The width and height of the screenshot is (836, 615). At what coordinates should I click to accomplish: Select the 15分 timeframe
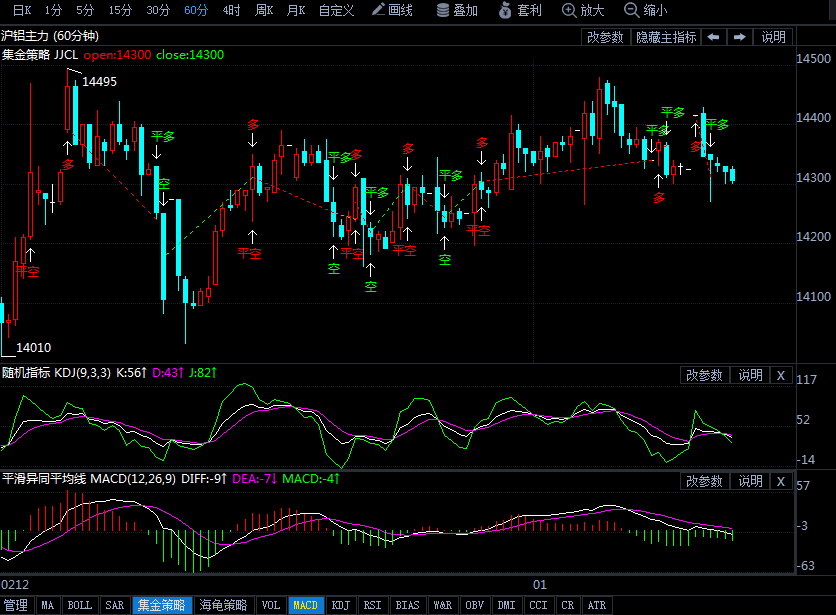[120, 10]
